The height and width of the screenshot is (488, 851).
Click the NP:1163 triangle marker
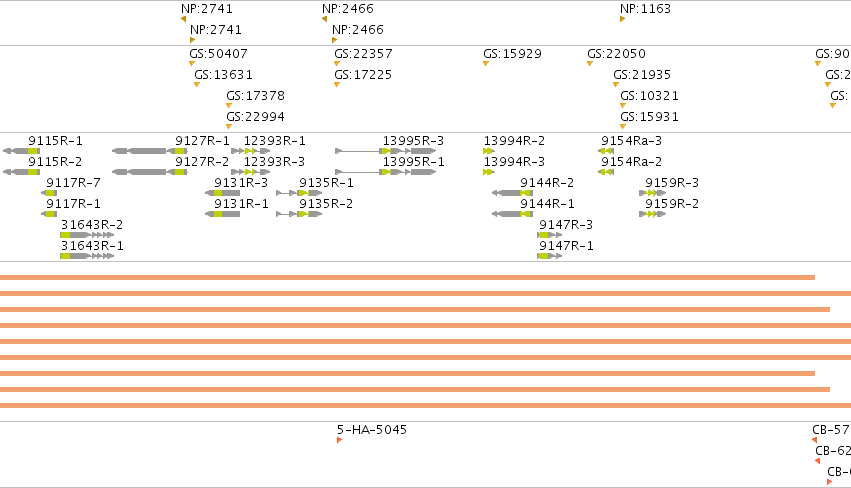coord(623,19)
